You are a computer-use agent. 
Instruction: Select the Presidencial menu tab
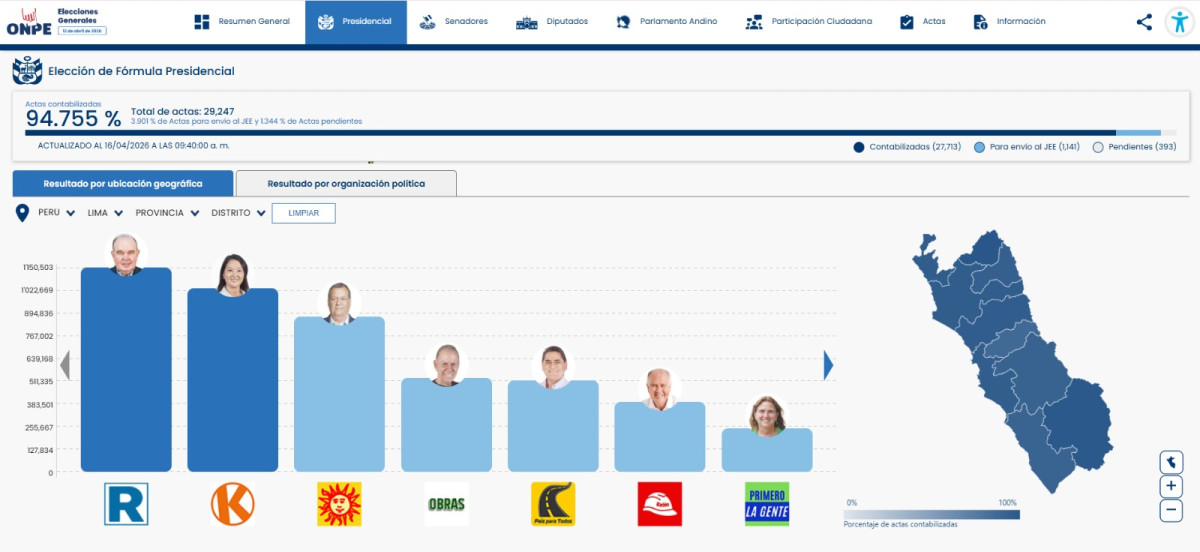tap(355, 22)
